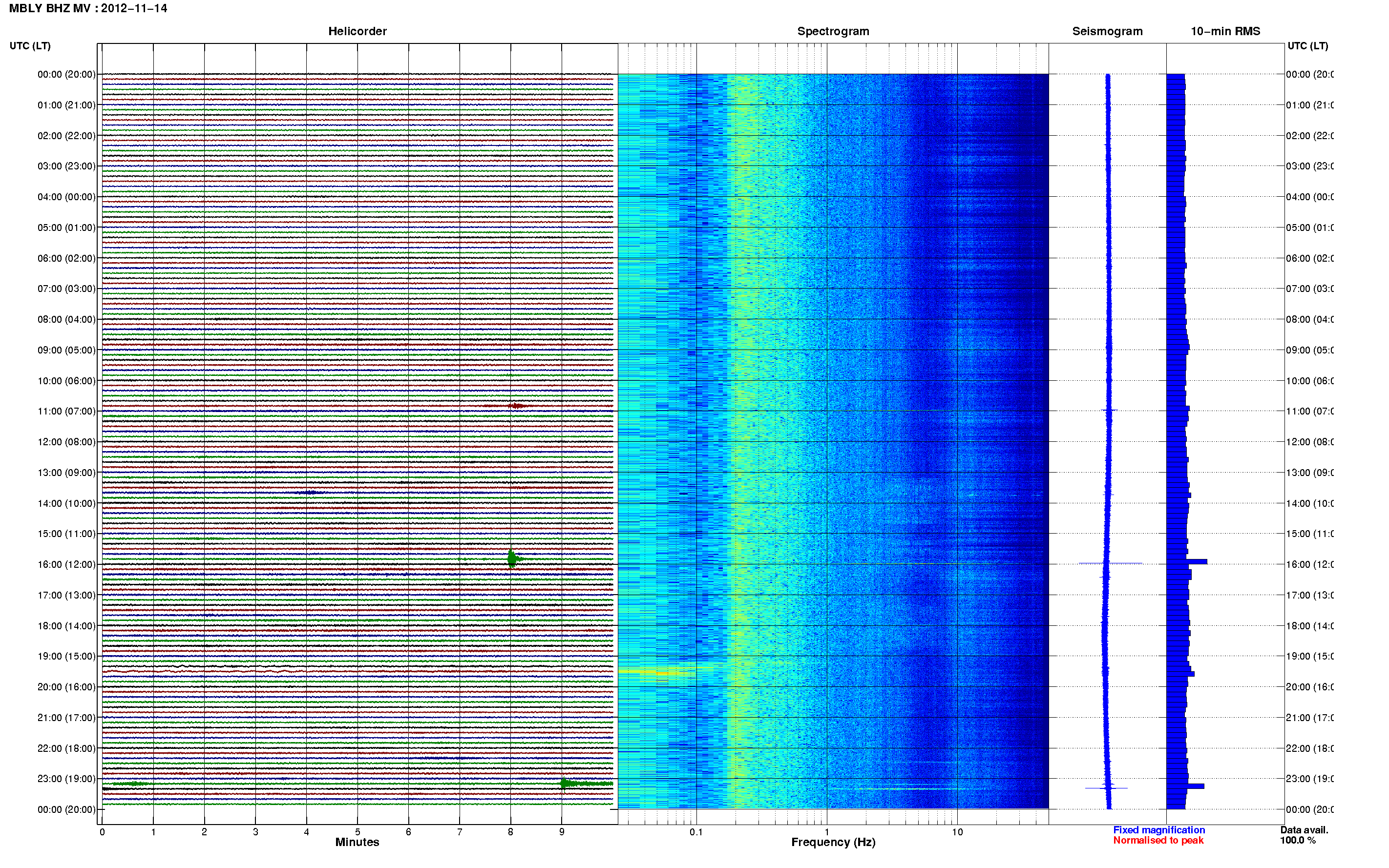Click the '10' frequency tick label
The image size is (1389, 868).
(x=957, y=831)
